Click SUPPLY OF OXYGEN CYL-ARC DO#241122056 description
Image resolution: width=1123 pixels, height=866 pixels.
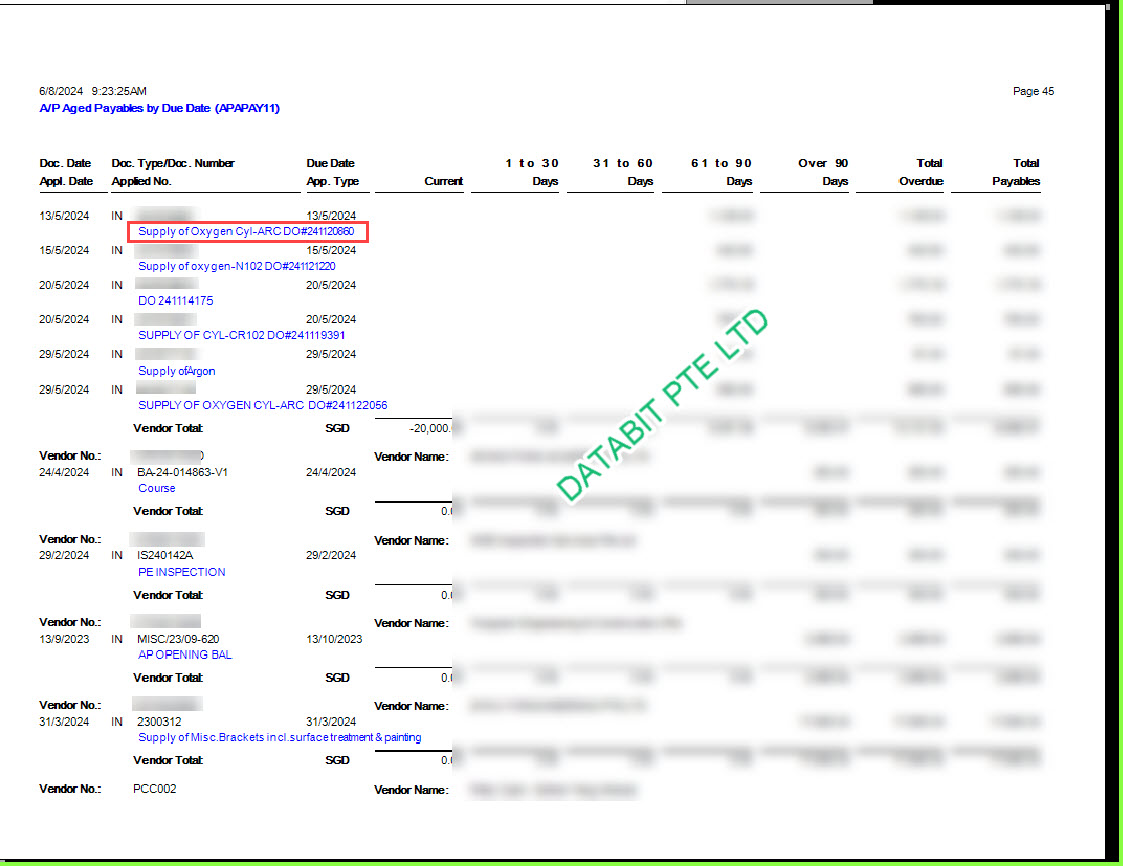(x=262, y=405)
